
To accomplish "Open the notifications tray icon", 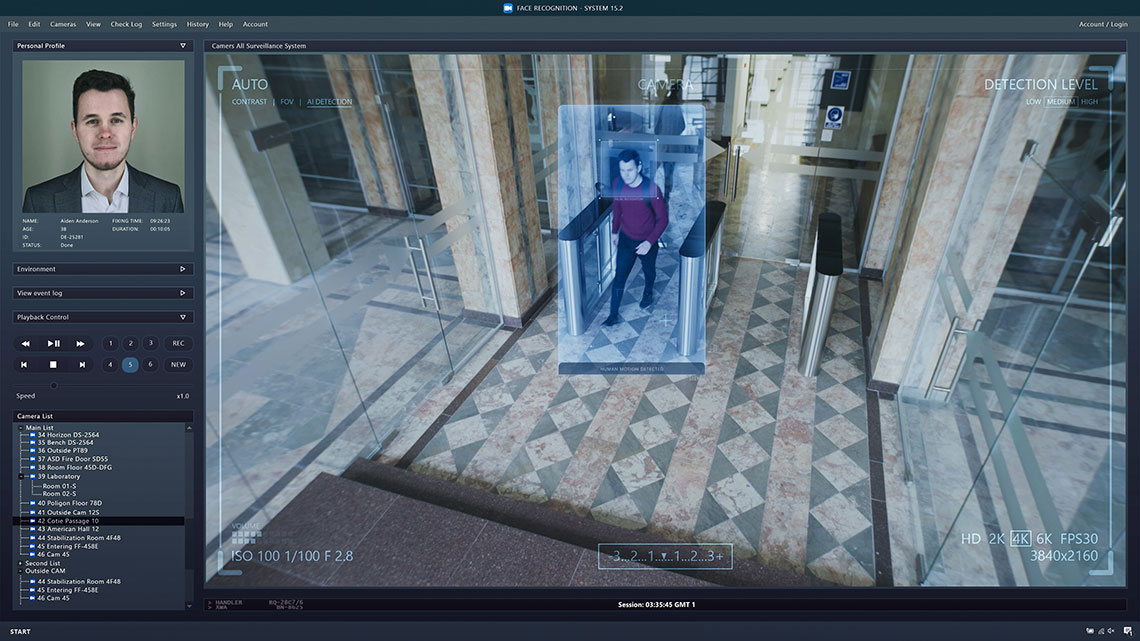I will pyautogui.click(x=1128, y=631).
